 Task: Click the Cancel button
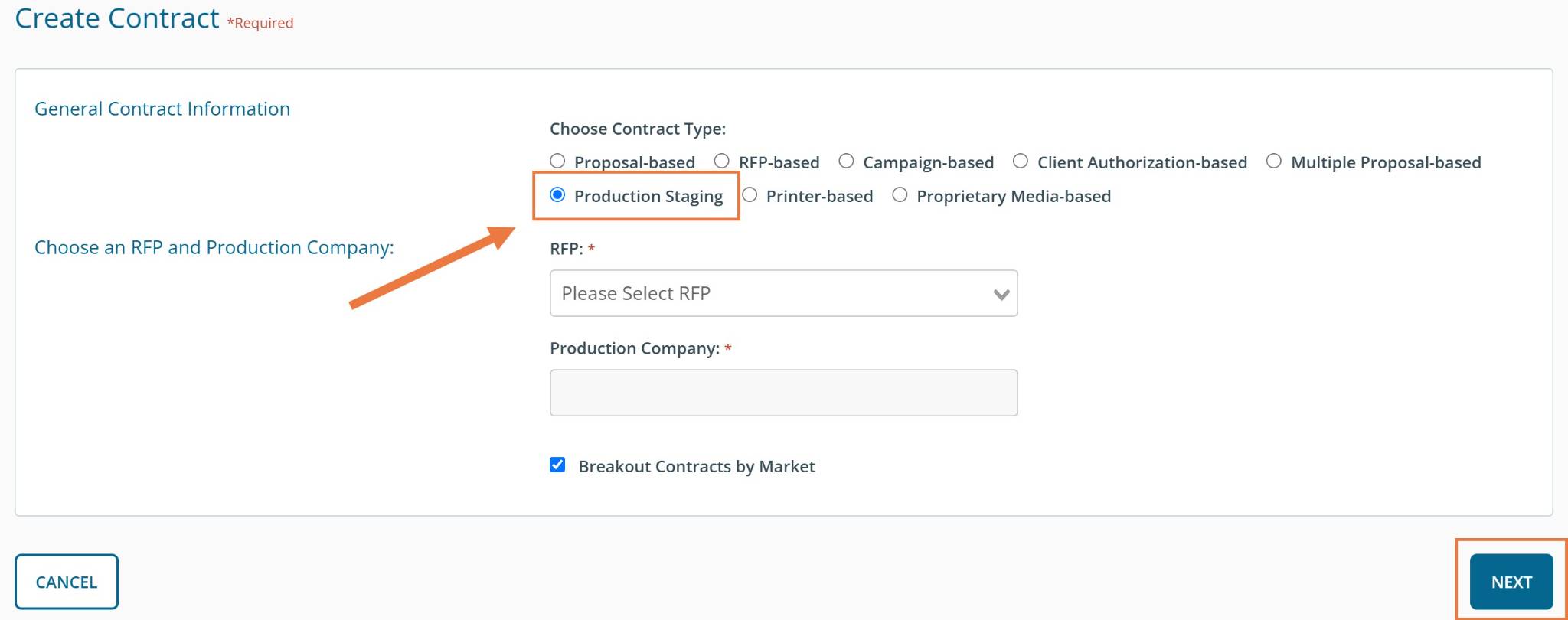(67, 582)
